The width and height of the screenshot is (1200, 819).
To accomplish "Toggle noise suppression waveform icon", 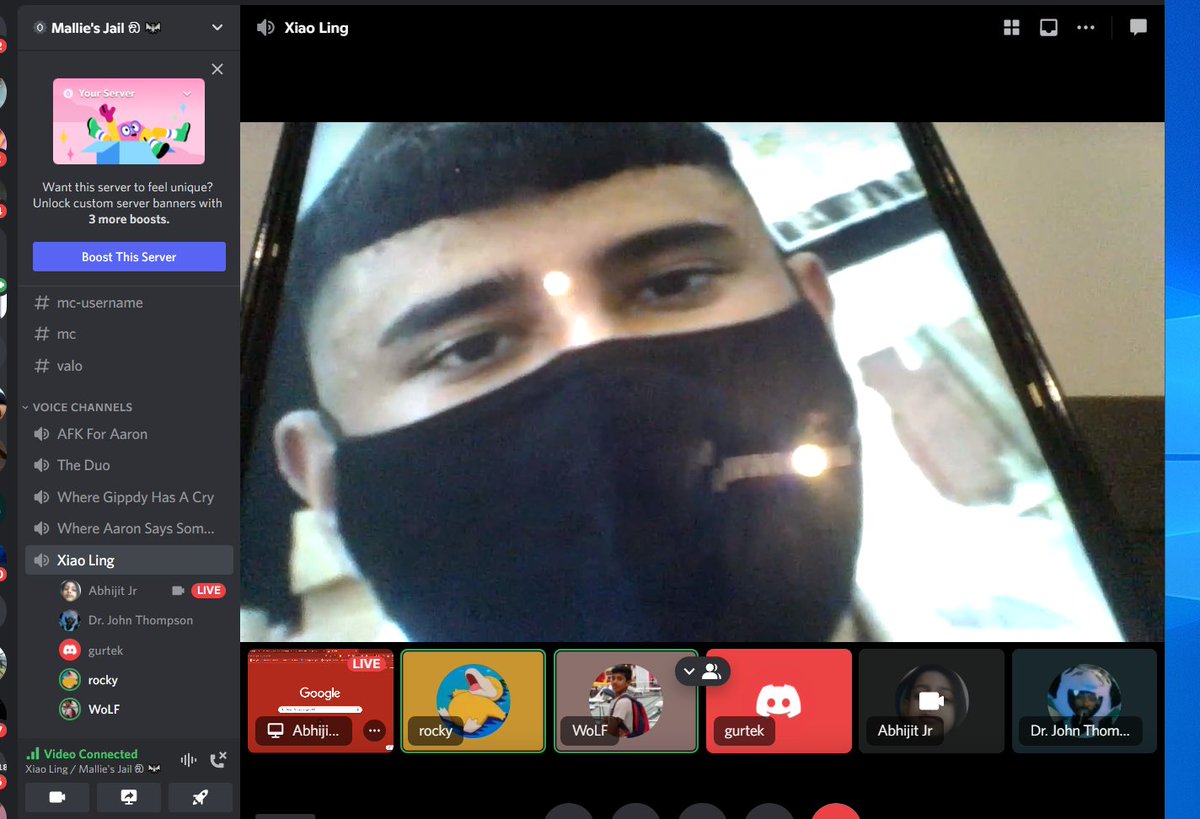I will click(188, 760).
